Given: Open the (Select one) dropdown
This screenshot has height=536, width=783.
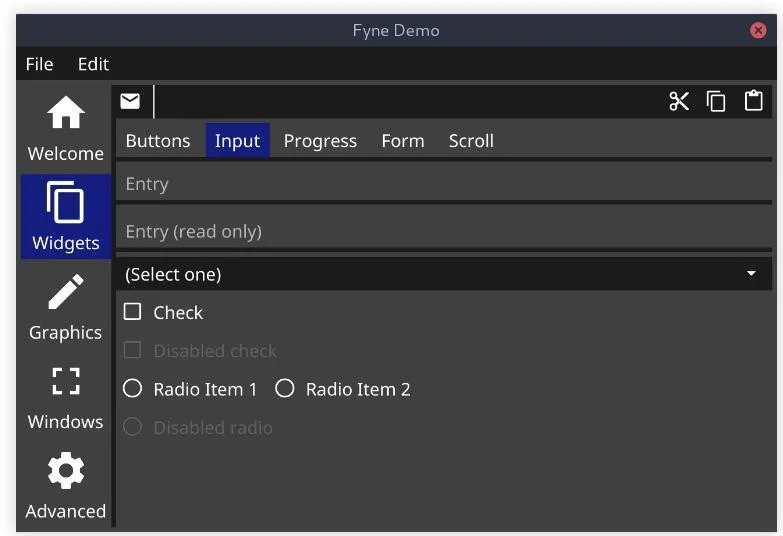Looking at the screenshot, I should pyautogui.click(x=444, y=274).
